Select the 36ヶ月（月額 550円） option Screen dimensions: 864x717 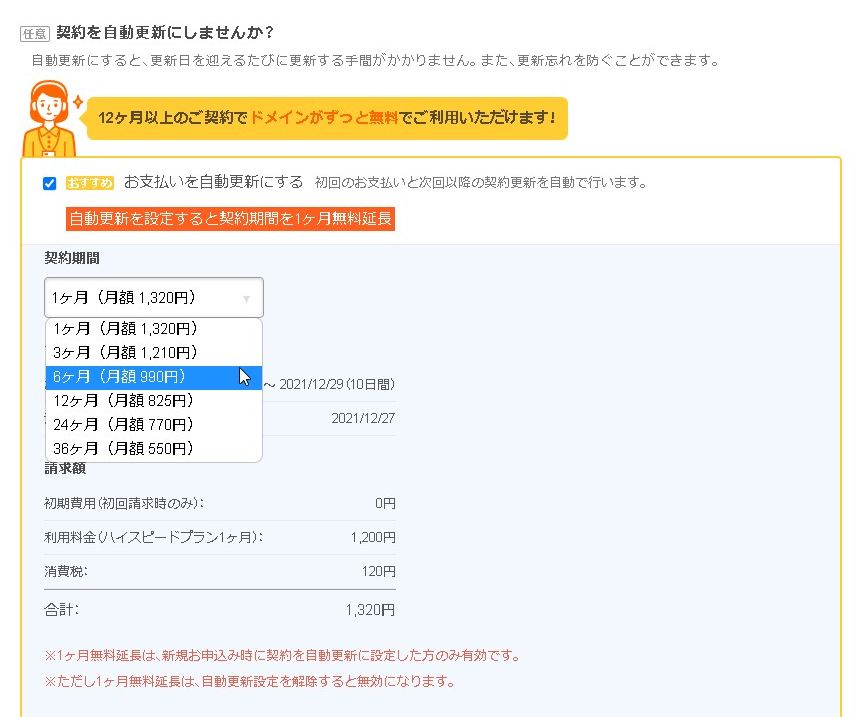coord(123,449)
